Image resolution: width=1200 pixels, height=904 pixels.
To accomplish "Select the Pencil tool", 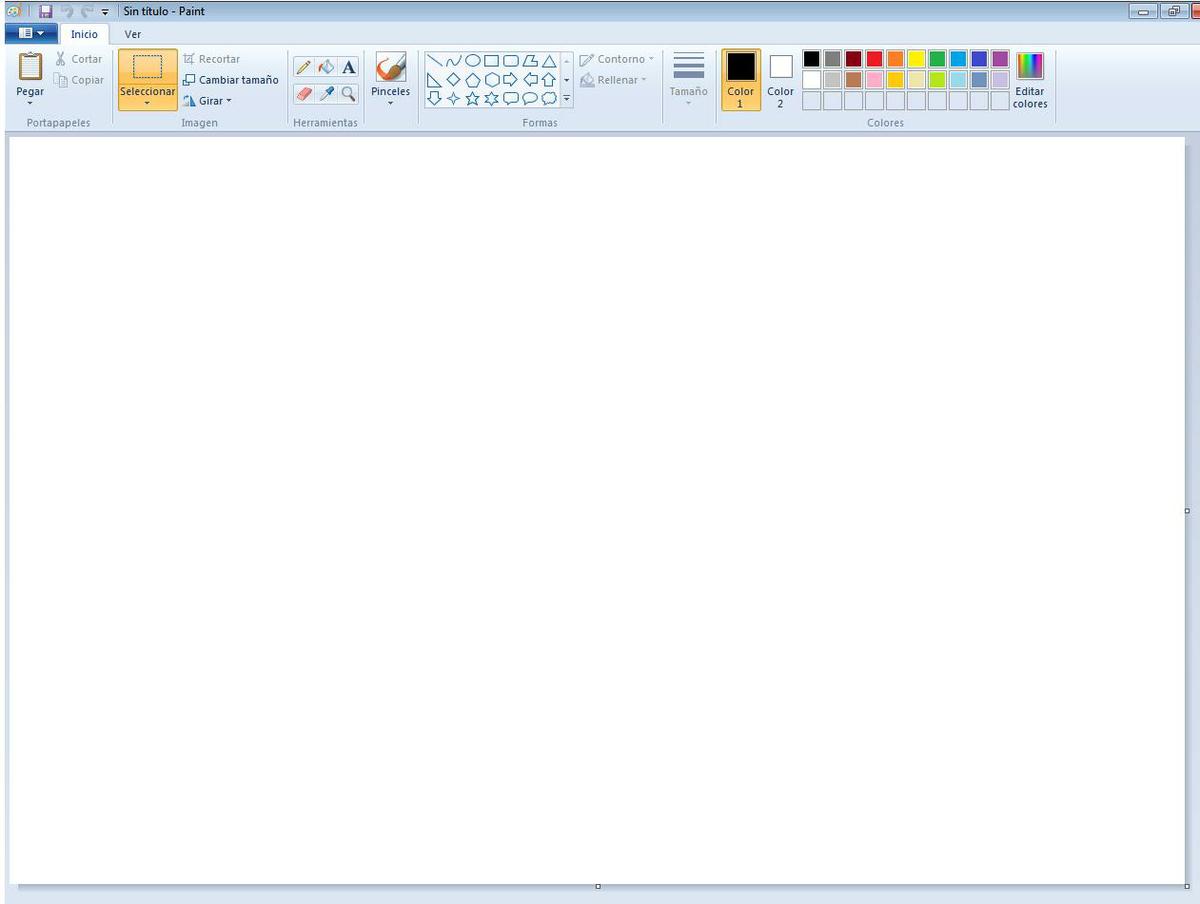I will [304, 68].
